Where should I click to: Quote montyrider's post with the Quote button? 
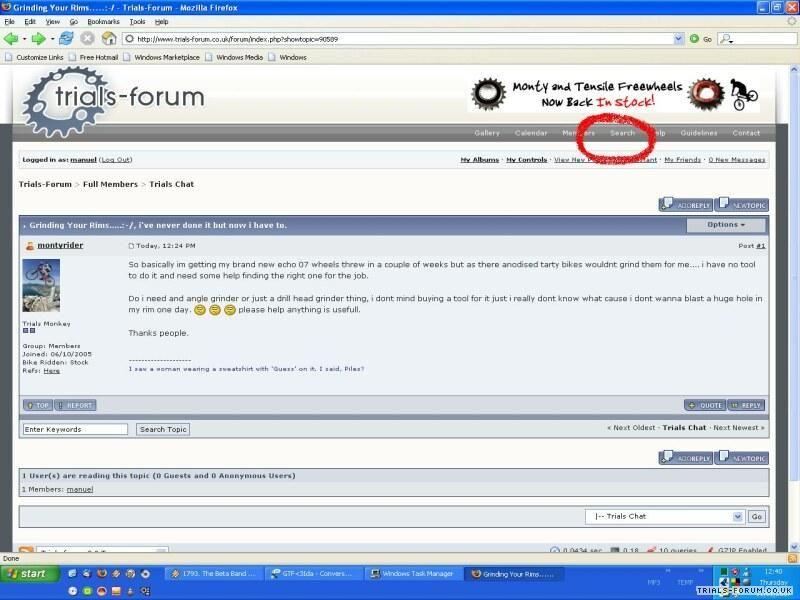705,405
